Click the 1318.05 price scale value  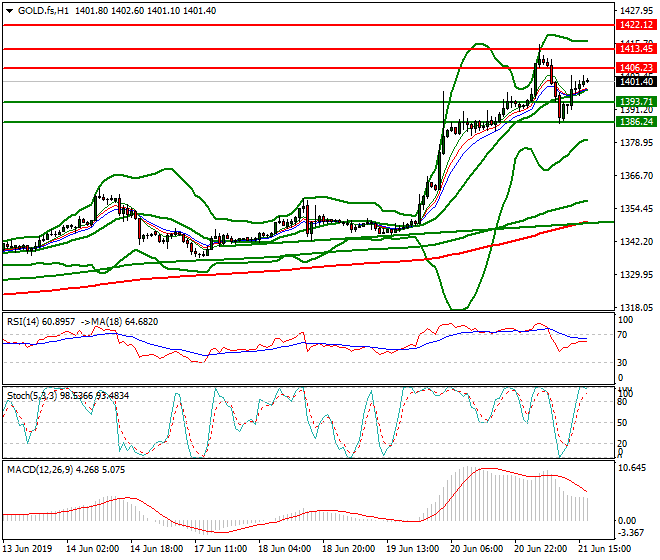pos(636,308)
